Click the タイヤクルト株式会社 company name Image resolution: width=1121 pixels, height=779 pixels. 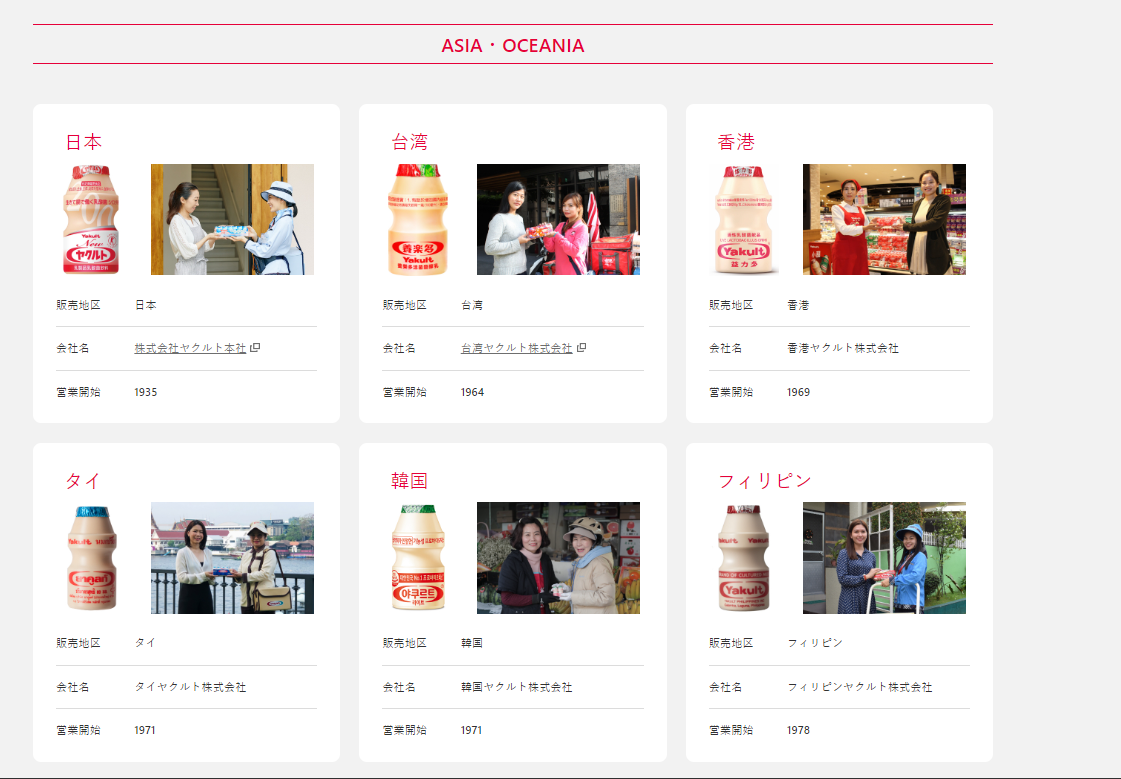click(x=190, y=687)
